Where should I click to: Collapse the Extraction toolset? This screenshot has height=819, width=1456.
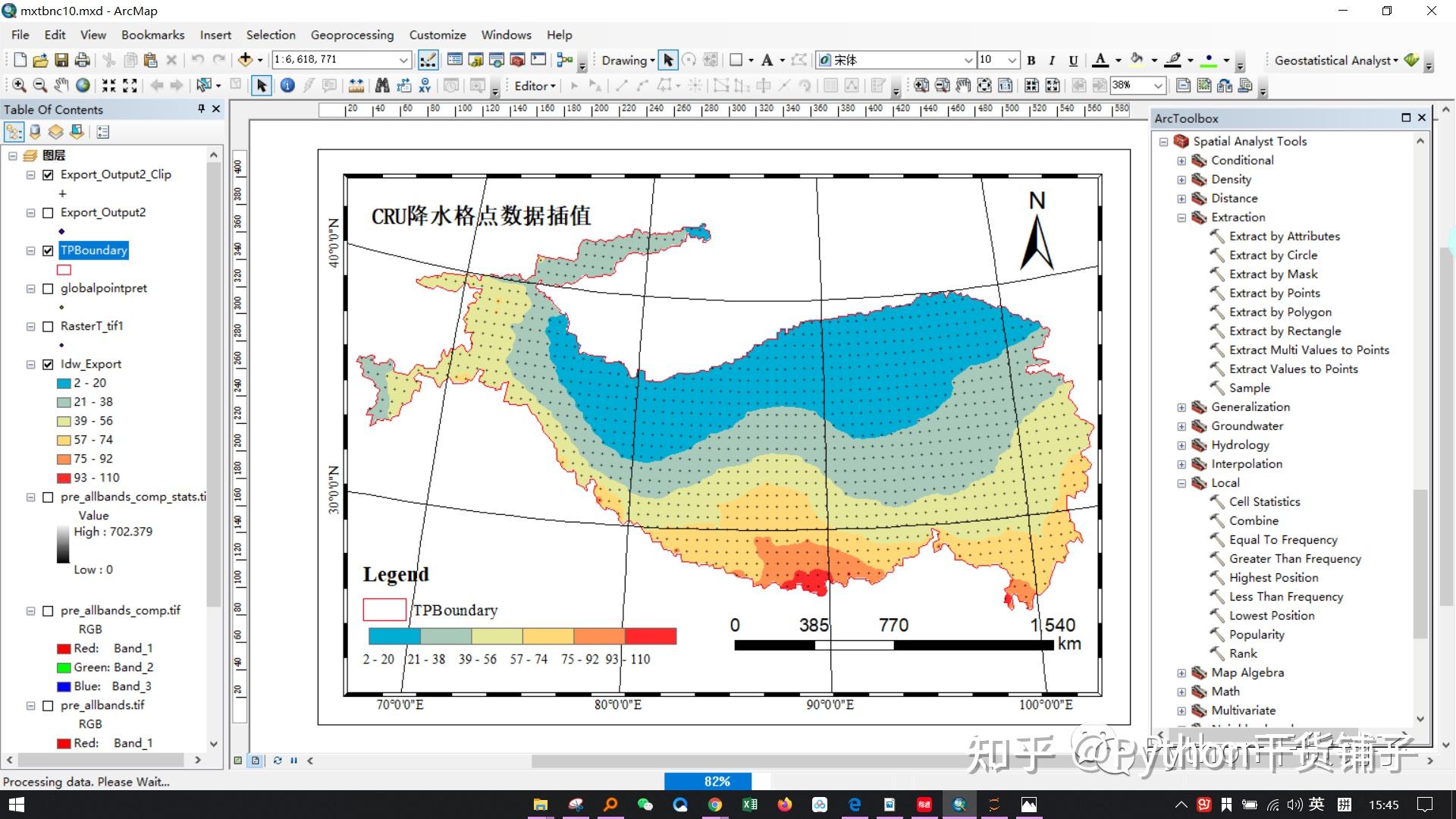pyautogui.click(x=1181, y=218)
